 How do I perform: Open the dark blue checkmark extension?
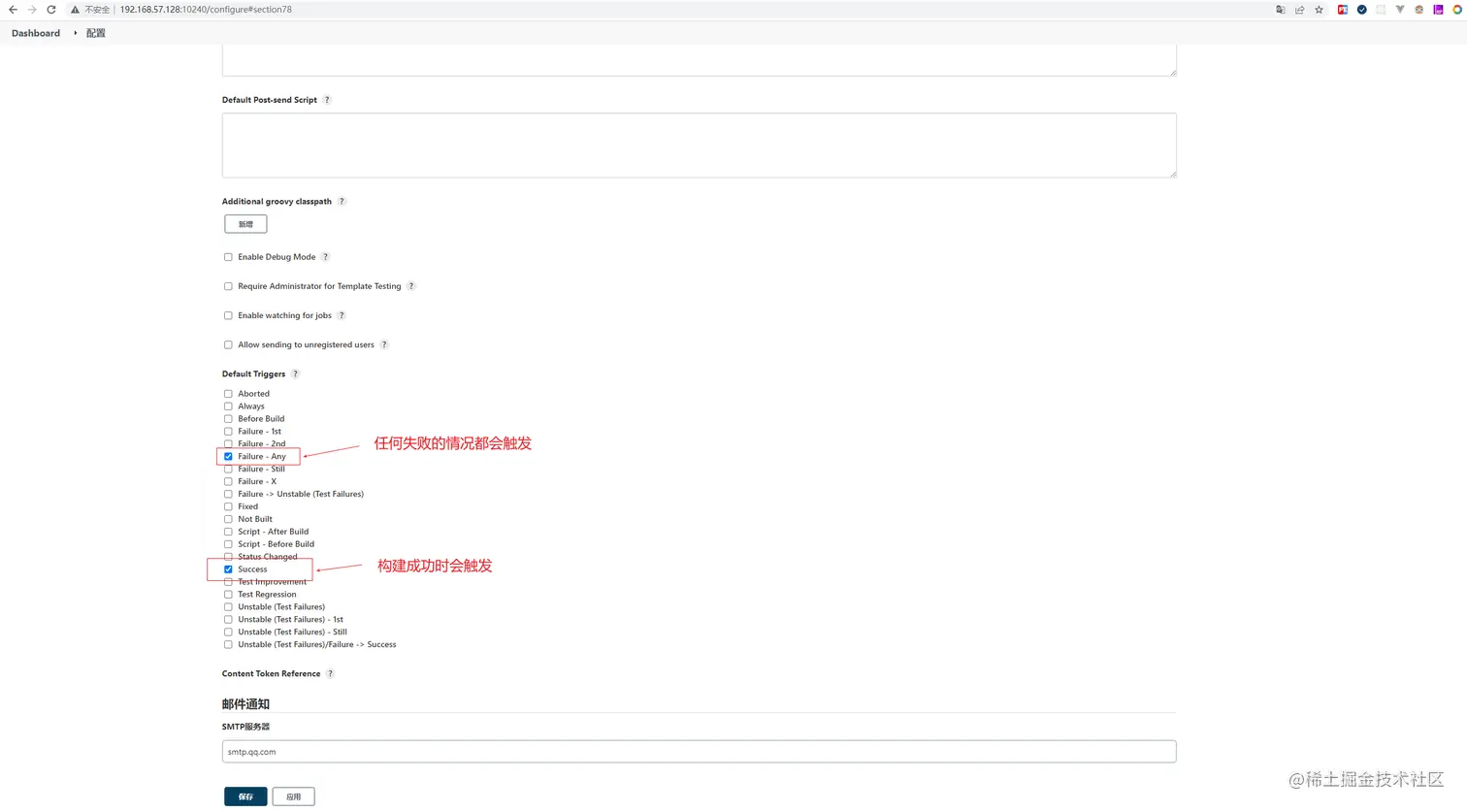[1362, 10]
